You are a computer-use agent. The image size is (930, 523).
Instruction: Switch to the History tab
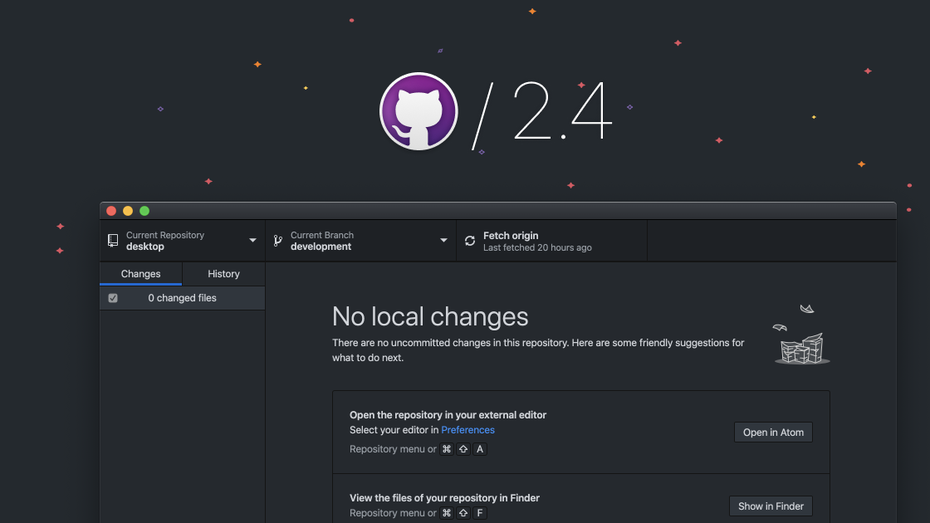pyautogui.click(x=224, y=273)
